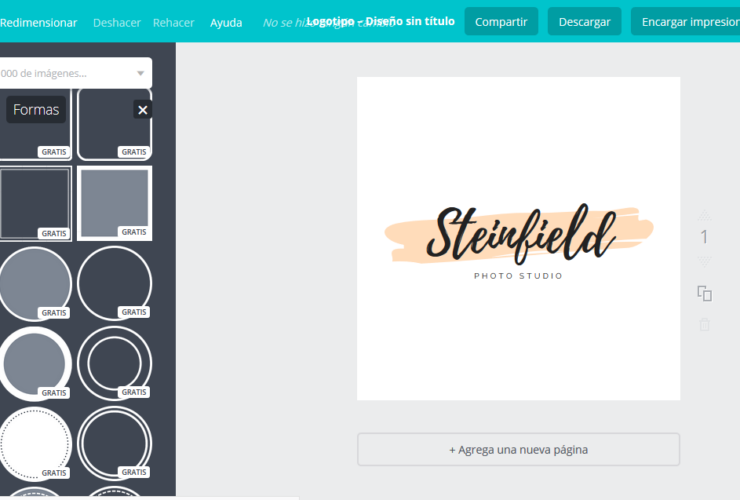Click Encargar impresiones button
The width and height of the screenshot is (740, 500).
click(685, 22)
